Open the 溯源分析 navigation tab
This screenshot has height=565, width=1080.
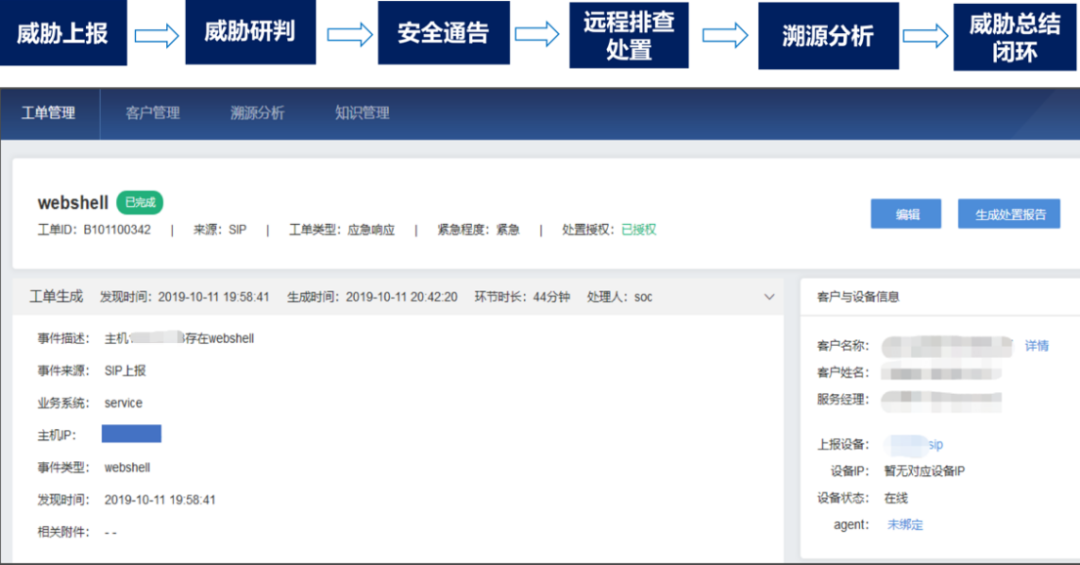[x=257, y=113]
